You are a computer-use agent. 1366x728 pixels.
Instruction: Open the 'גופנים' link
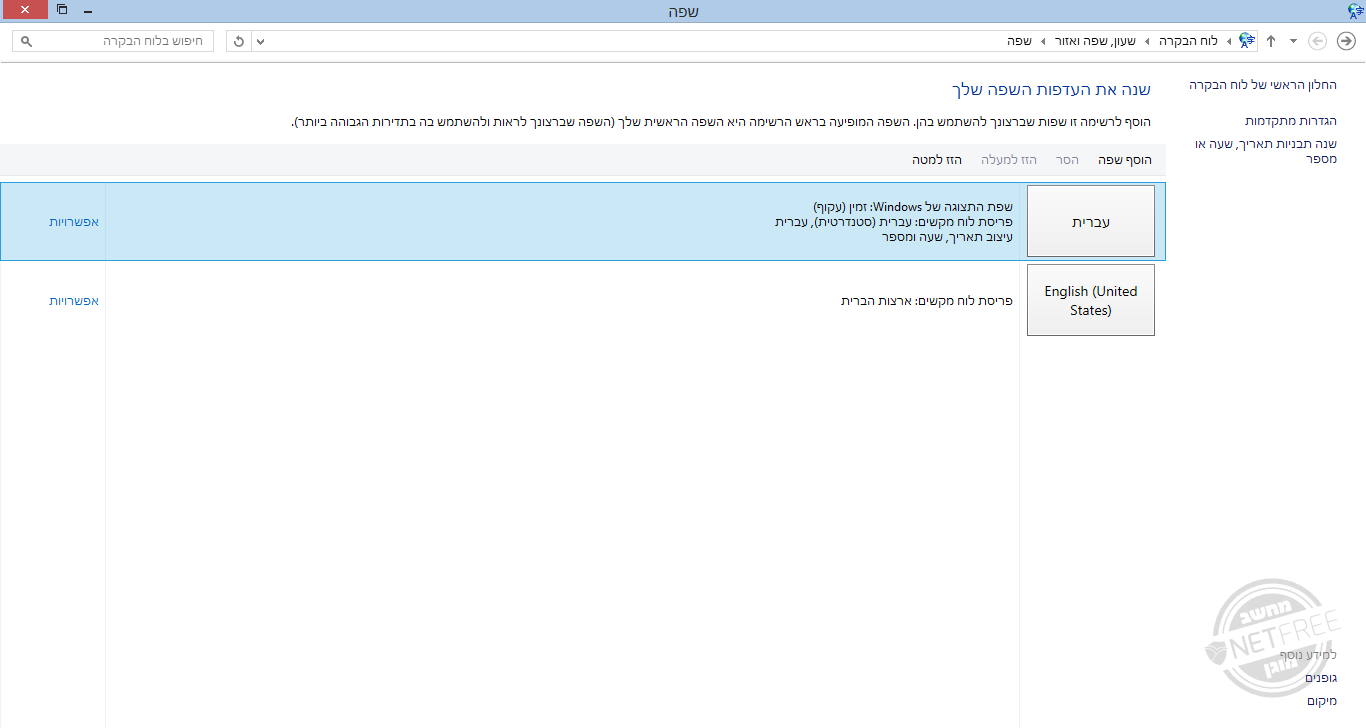click(x=1321, y=678)
